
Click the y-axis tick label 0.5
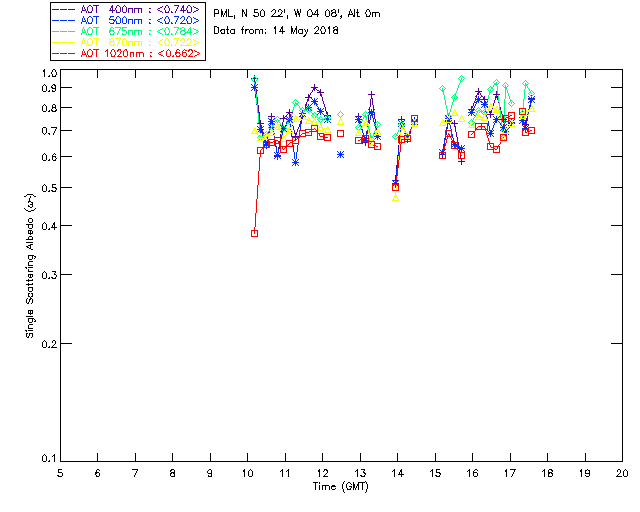click(x=47, y=188)
